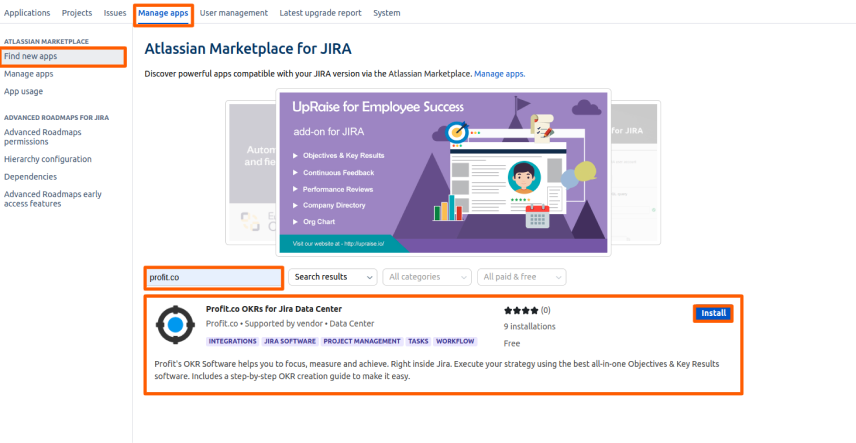
Task: Open Hierarchy configuration page
Action: click(x=48, y=159)
